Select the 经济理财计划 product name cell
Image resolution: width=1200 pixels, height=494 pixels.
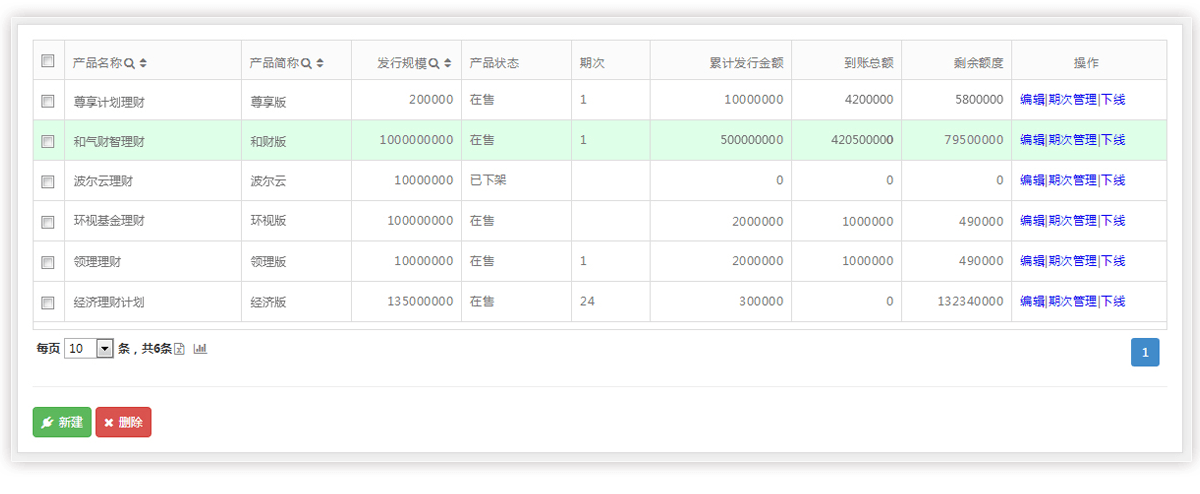point(153,301)
